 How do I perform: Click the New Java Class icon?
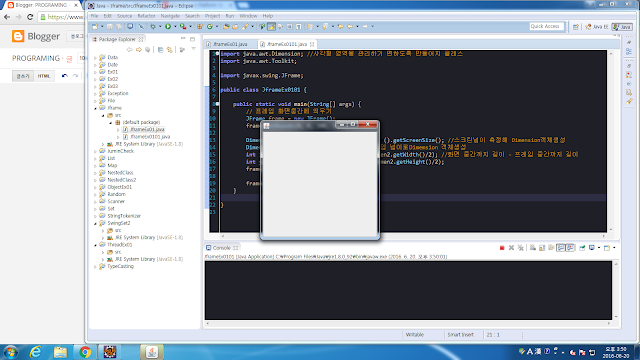pyautogui.click(x=210, y=27)
